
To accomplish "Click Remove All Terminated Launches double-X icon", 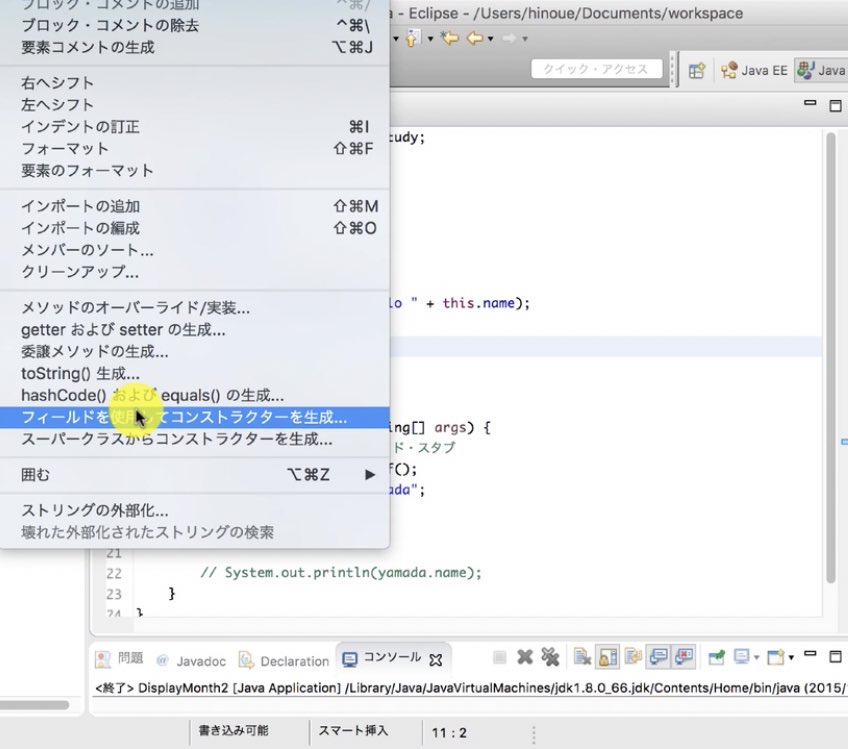I will click(x=551, y=657).
